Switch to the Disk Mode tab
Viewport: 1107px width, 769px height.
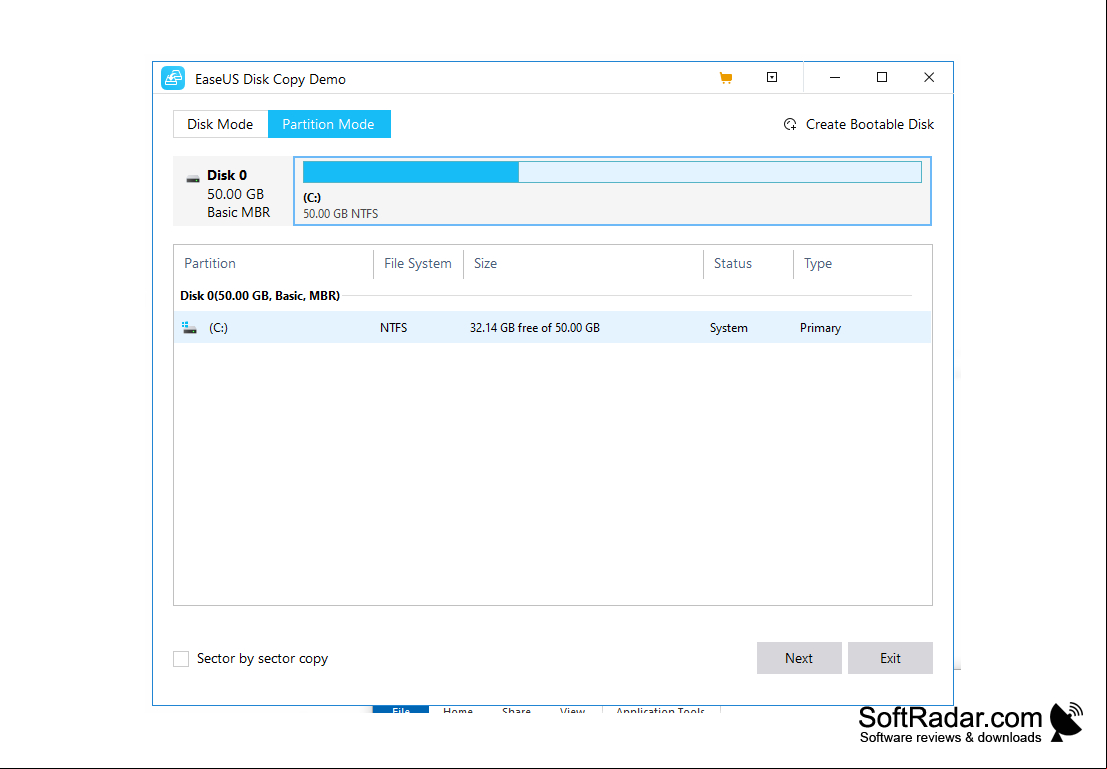(x=220, y=124)
